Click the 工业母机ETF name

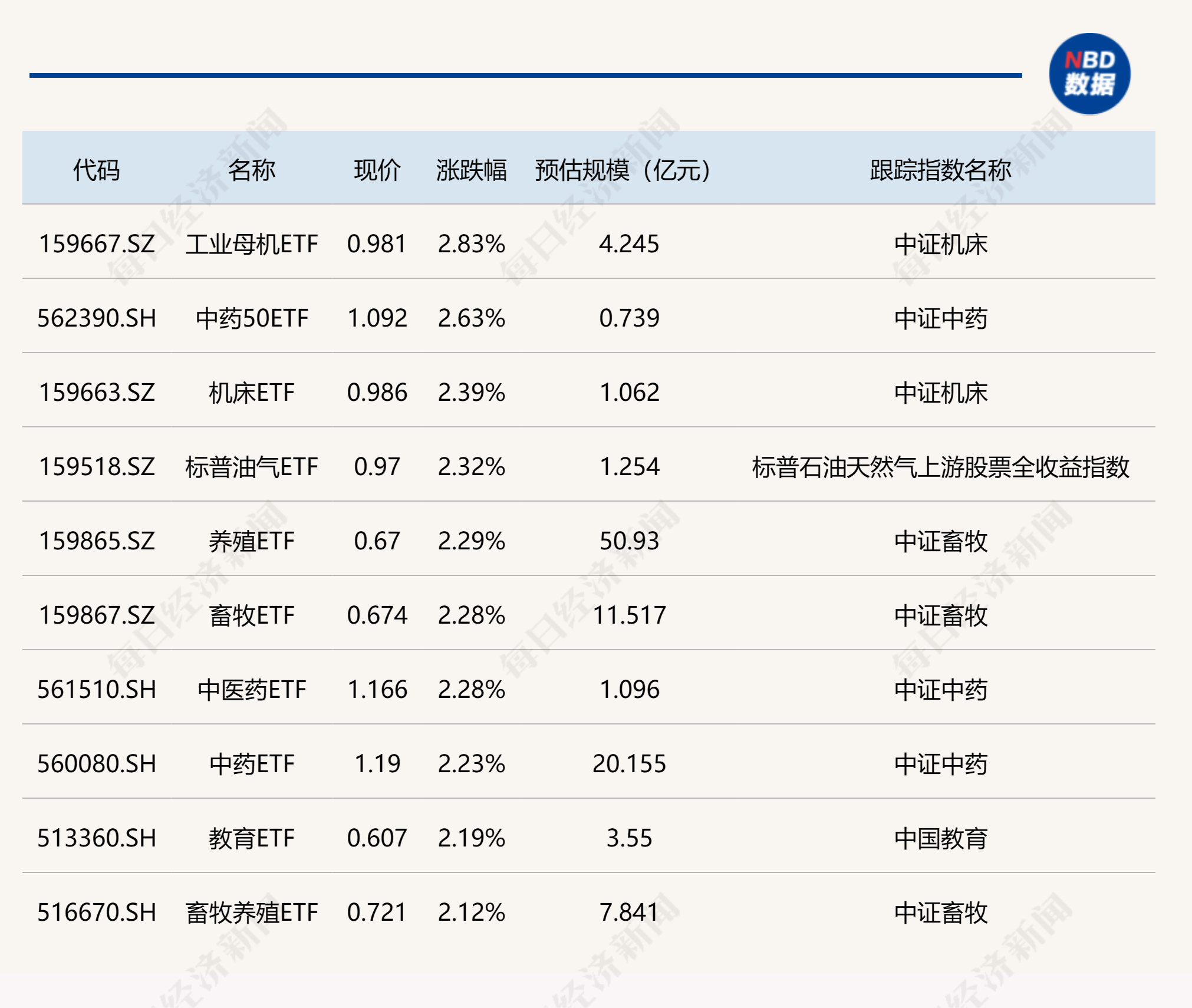coord(252,244)
